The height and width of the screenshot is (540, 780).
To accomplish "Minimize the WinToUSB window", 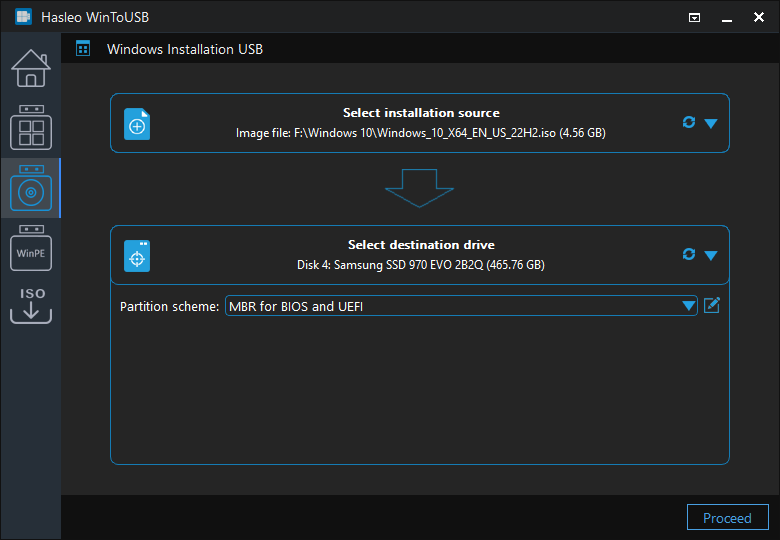I will pyautogui.click(x=727, y=18).
